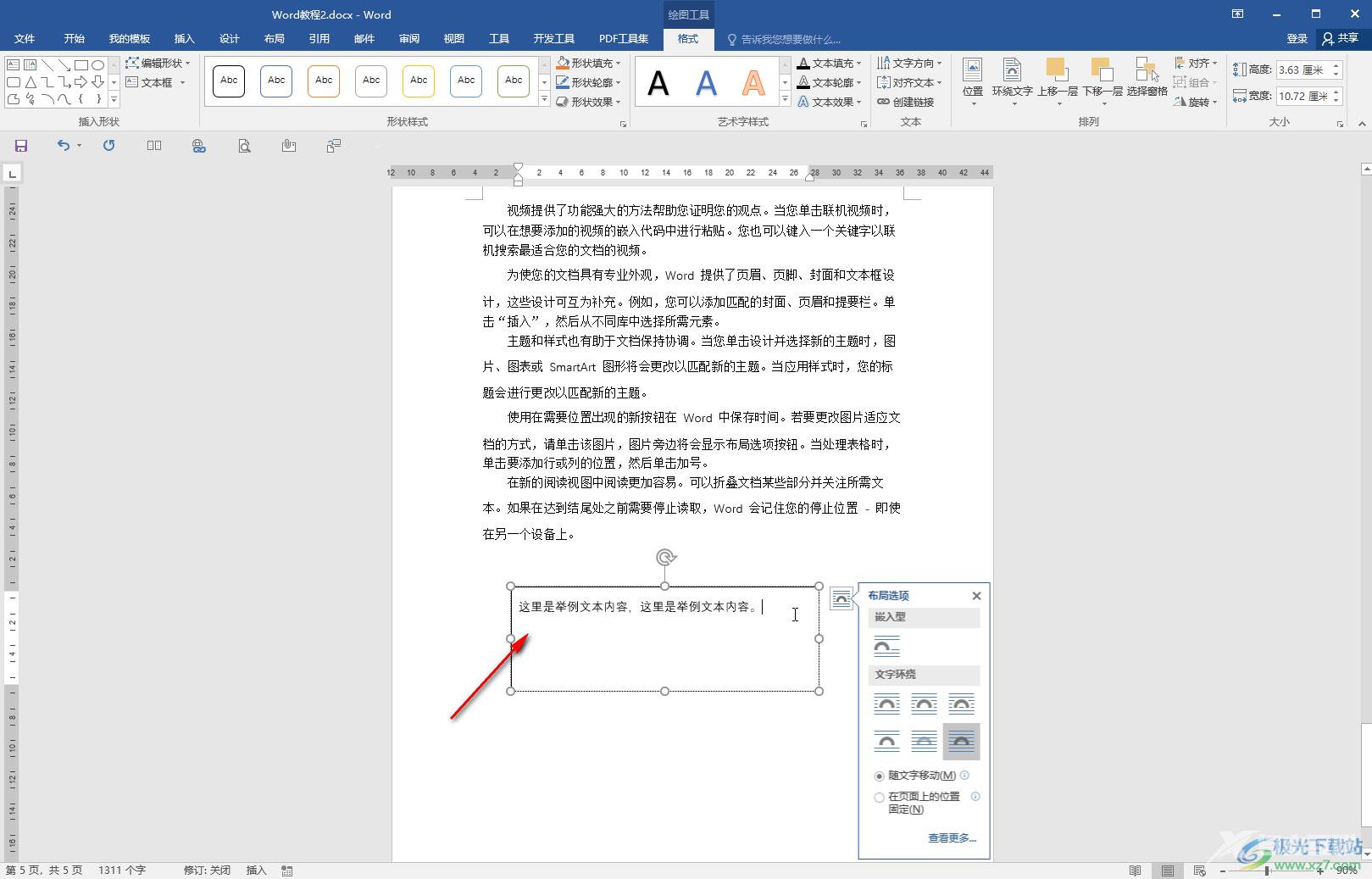
Task: Click the Undo arrow icon
Action: pos(64,146)
